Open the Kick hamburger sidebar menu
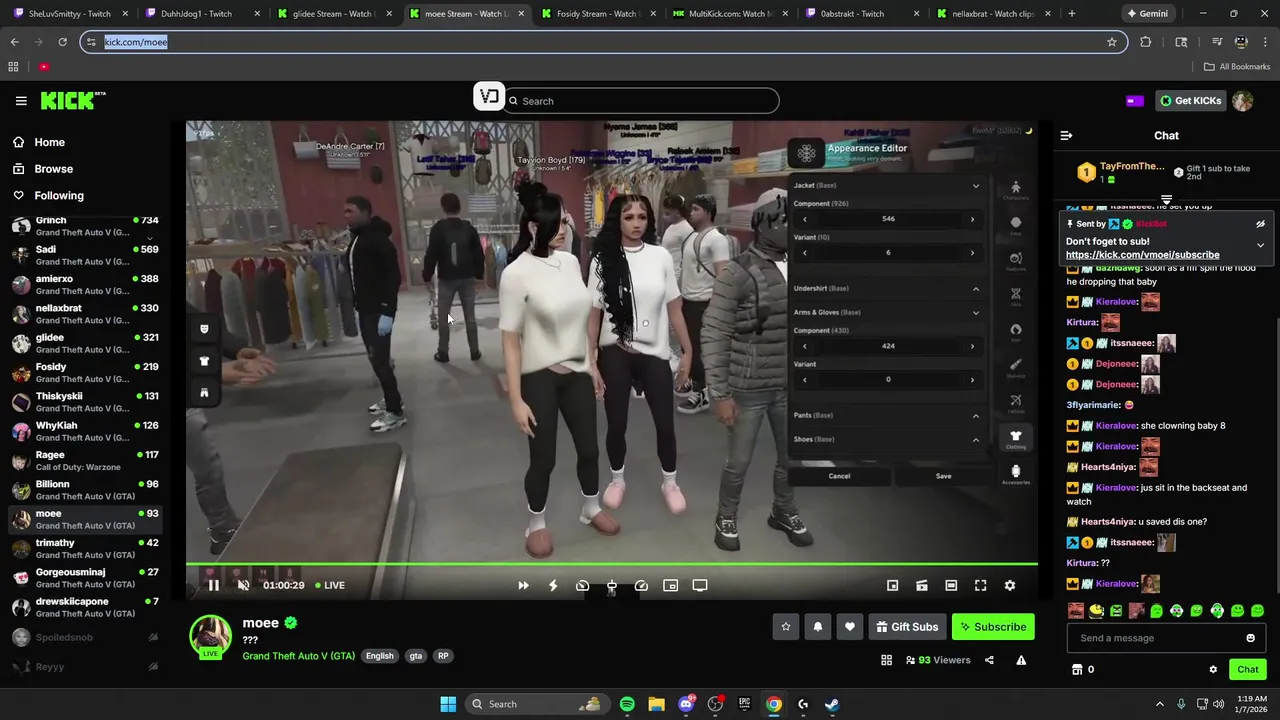This screenshot has width=1280, height=720. [x=21, y=101]
